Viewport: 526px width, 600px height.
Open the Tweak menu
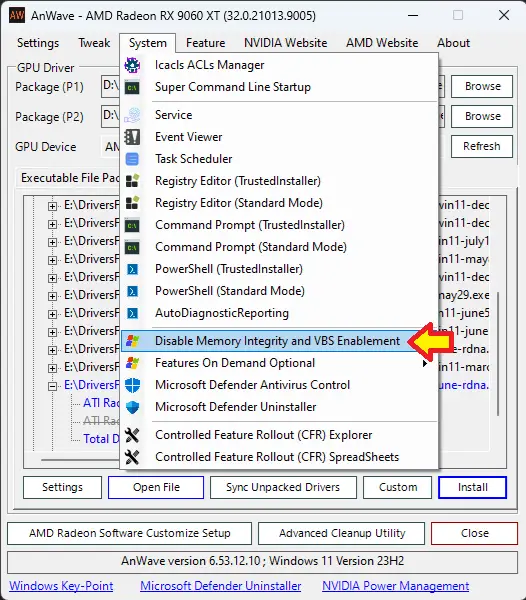tap(94, 43)
